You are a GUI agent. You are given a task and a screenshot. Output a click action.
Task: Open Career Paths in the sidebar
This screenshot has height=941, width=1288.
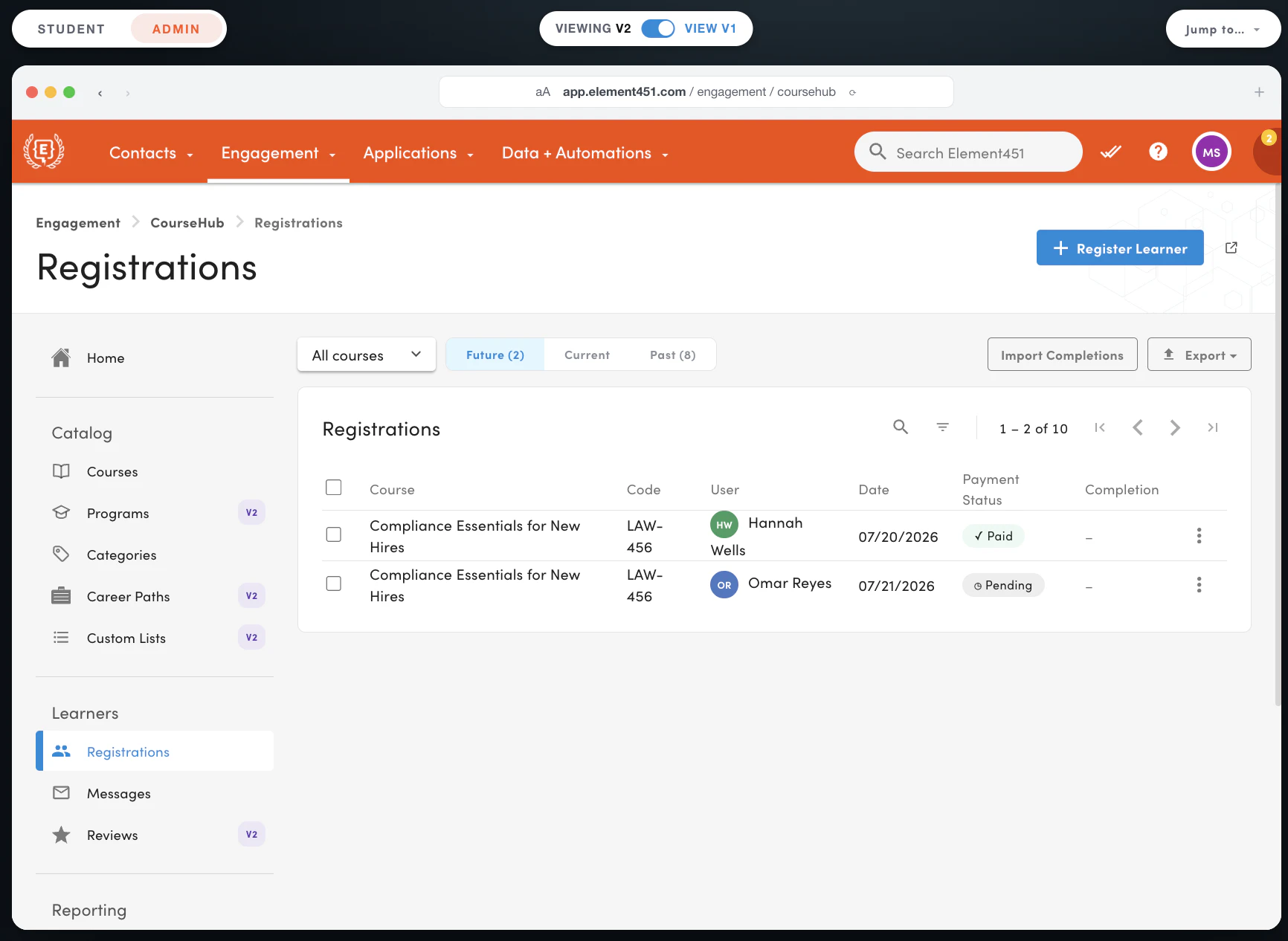(x=155, y=596)
